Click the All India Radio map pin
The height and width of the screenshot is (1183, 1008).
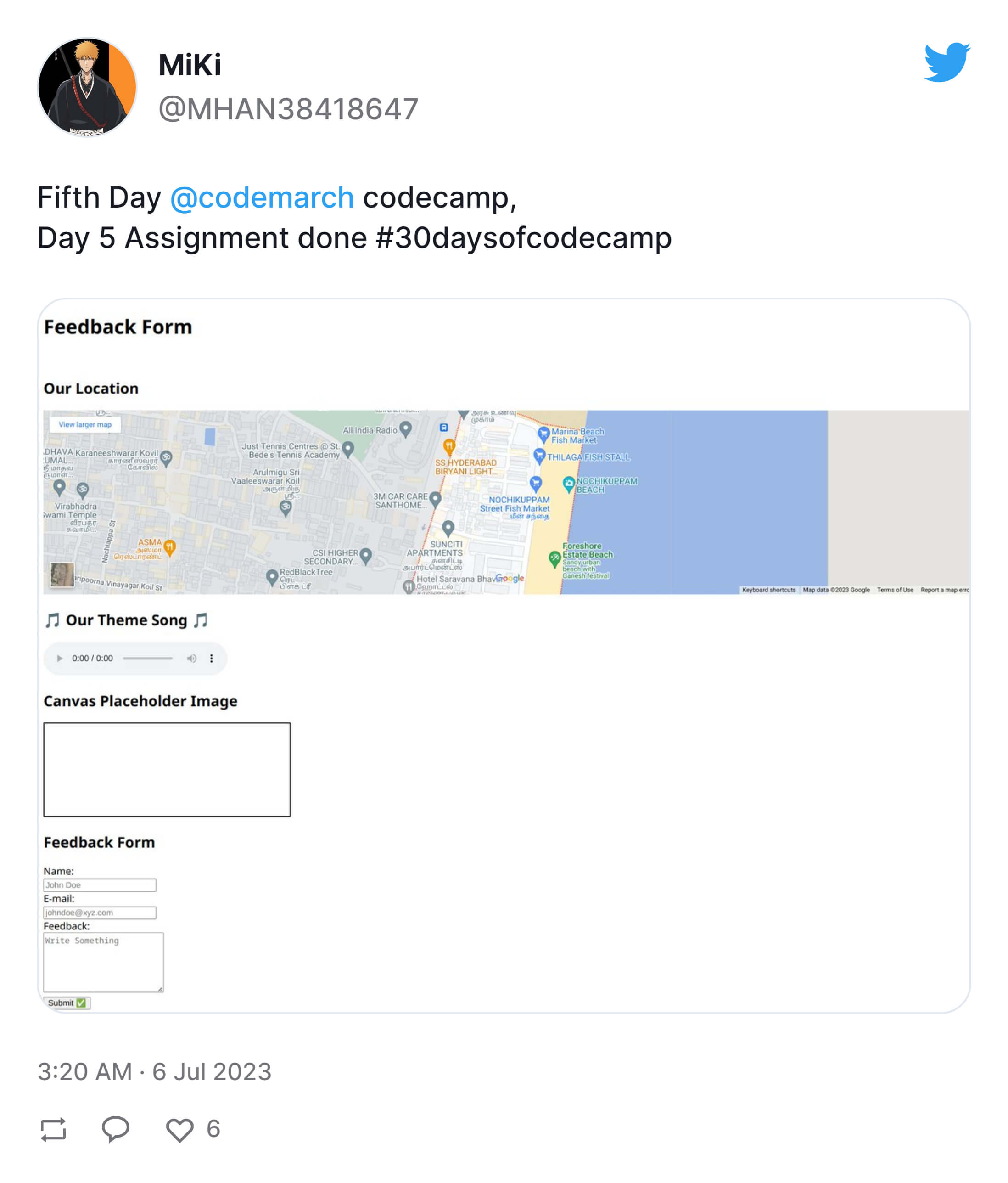[405, 429]
